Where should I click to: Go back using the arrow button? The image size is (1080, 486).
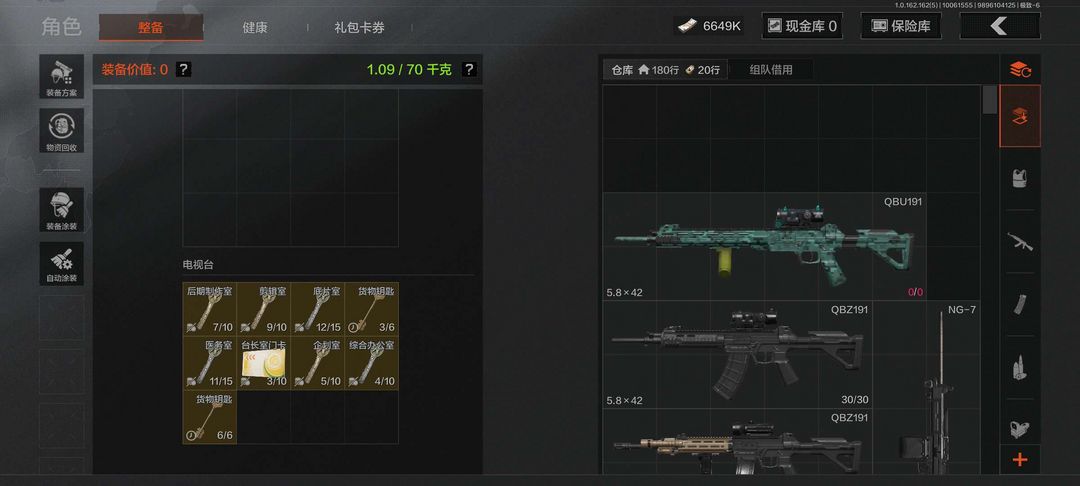(x=999, y=26)
